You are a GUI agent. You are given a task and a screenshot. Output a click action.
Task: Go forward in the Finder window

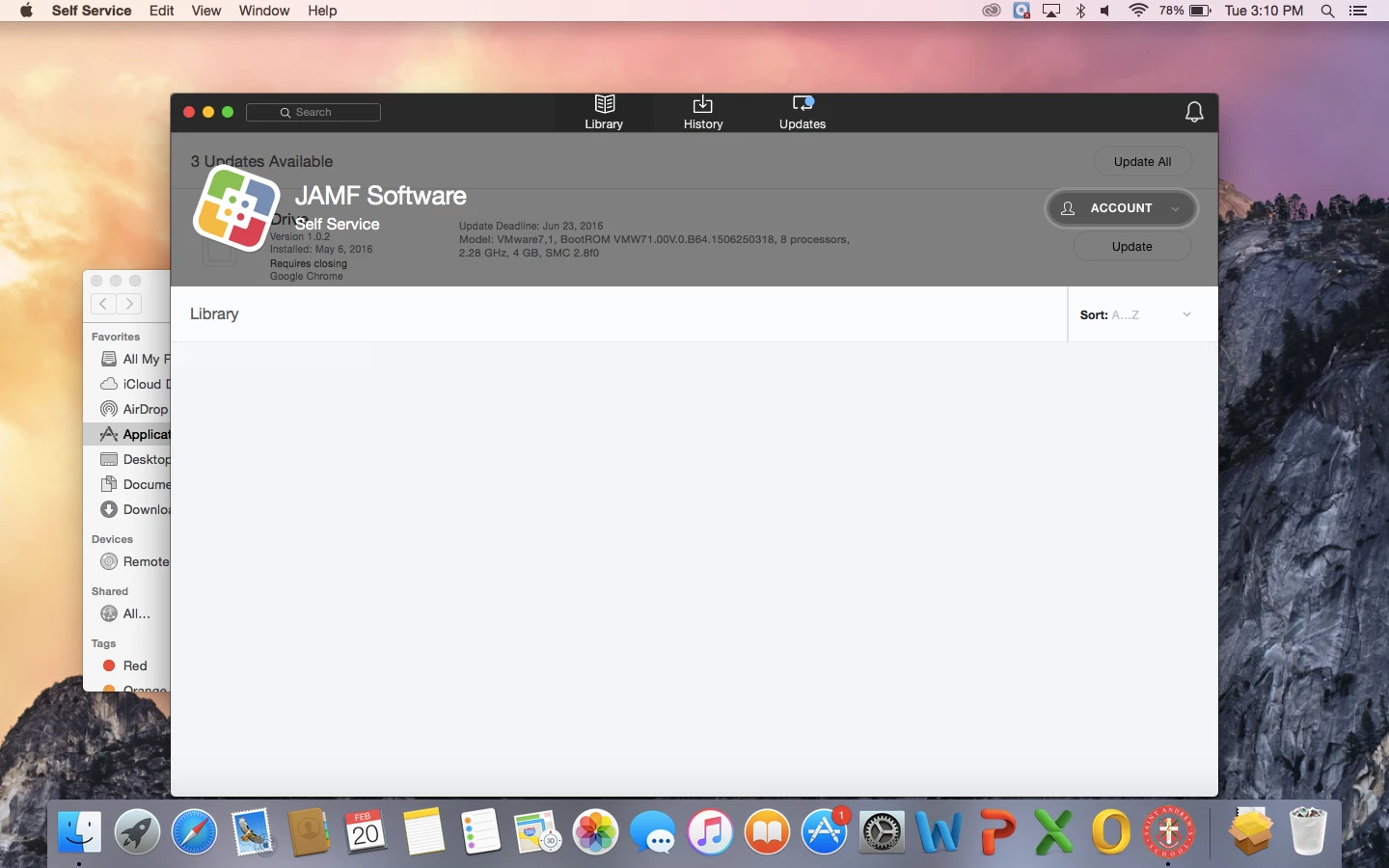129,304
